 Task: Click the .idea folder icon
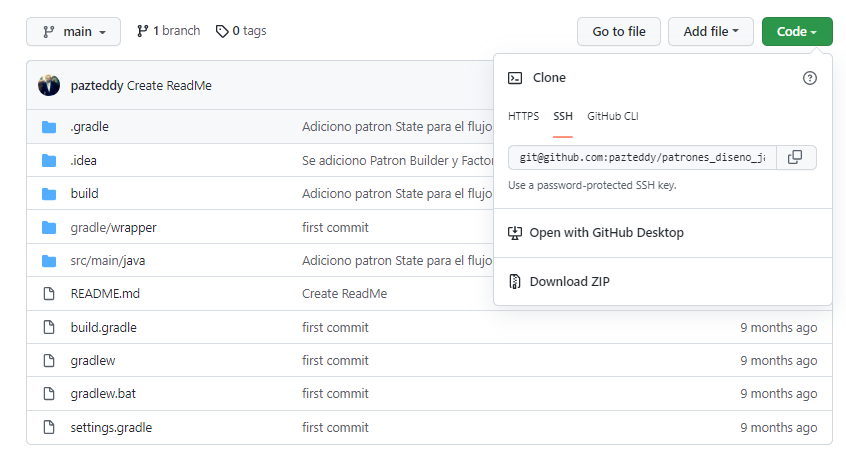(x=49, y=161)
